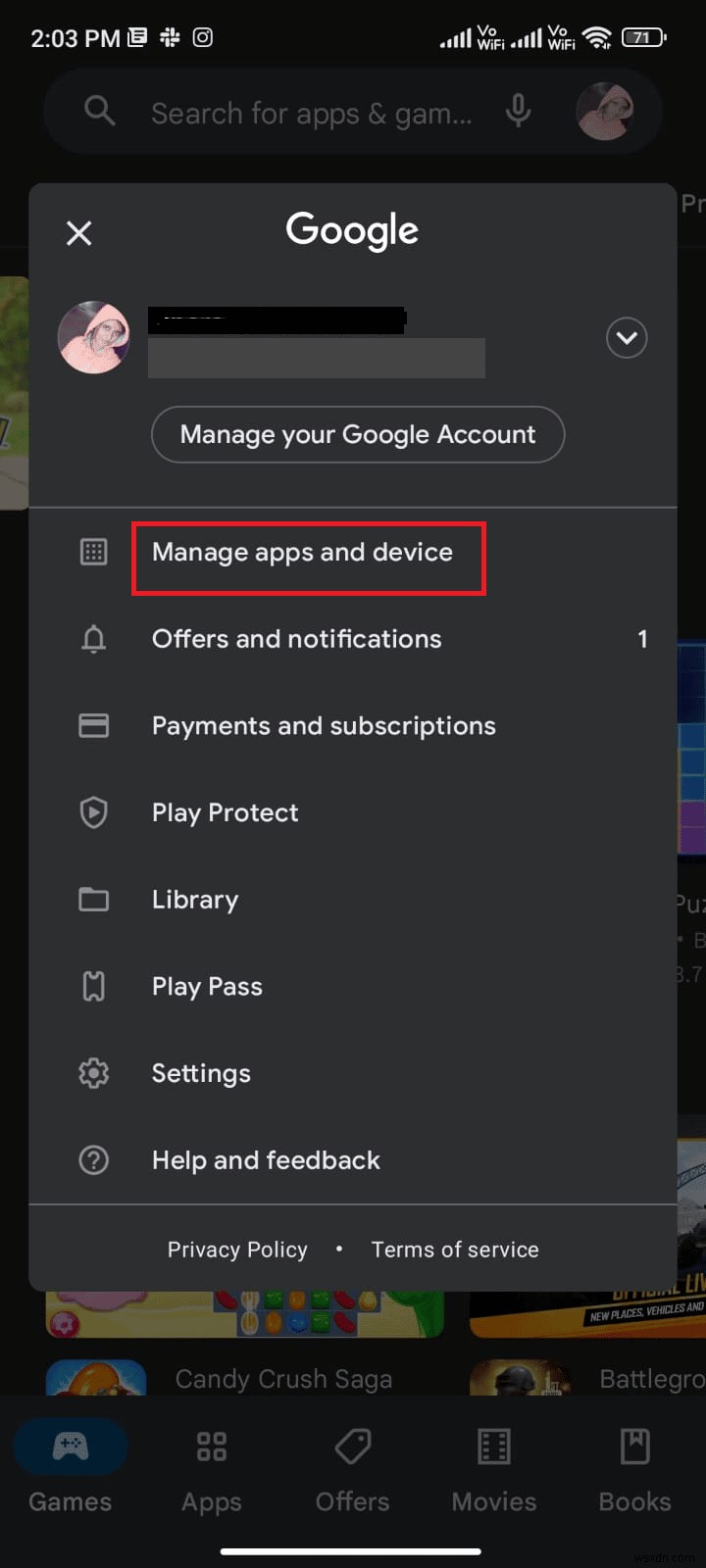Open Play Protect
The image size is (706, 1568).
tap(225, 812)
